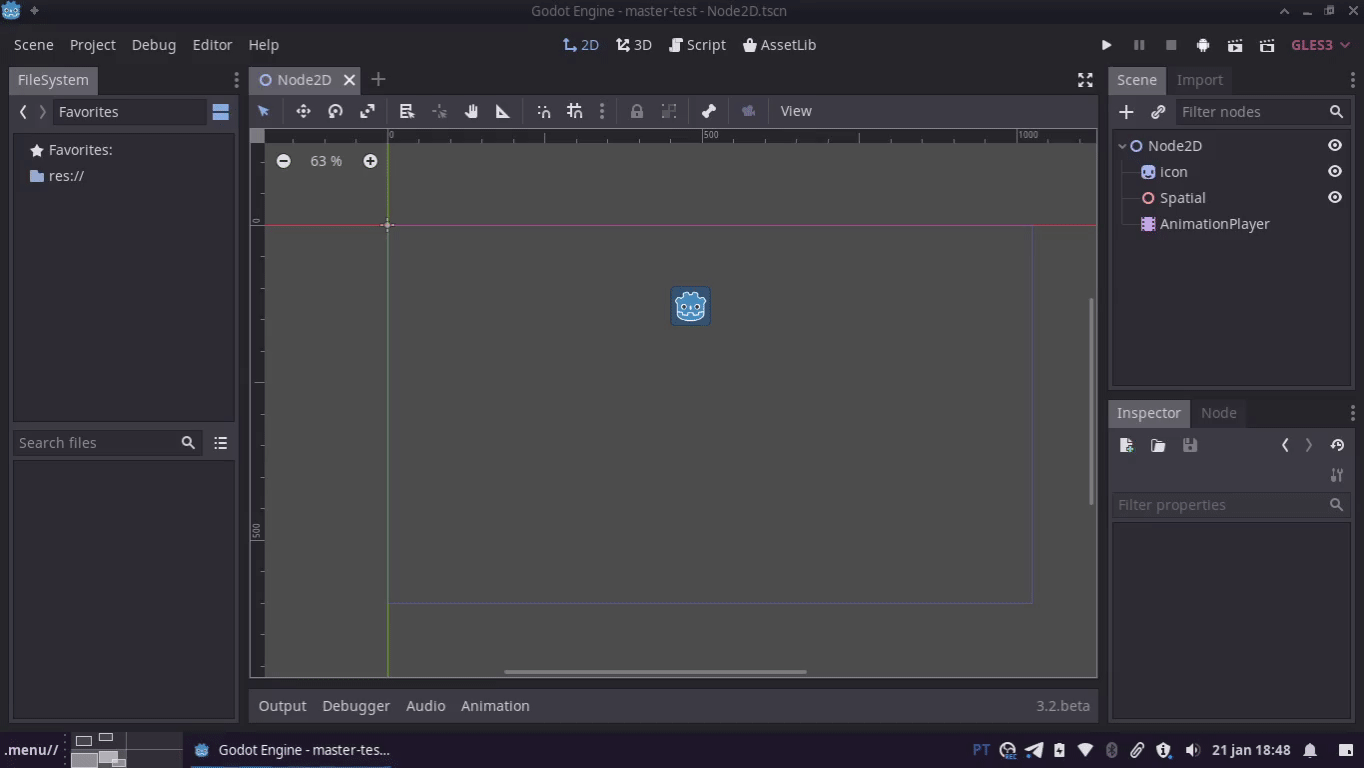This screenshot has height=768, width=1364.
Task: Click the Filter properties field
Action: (1231, 505)
